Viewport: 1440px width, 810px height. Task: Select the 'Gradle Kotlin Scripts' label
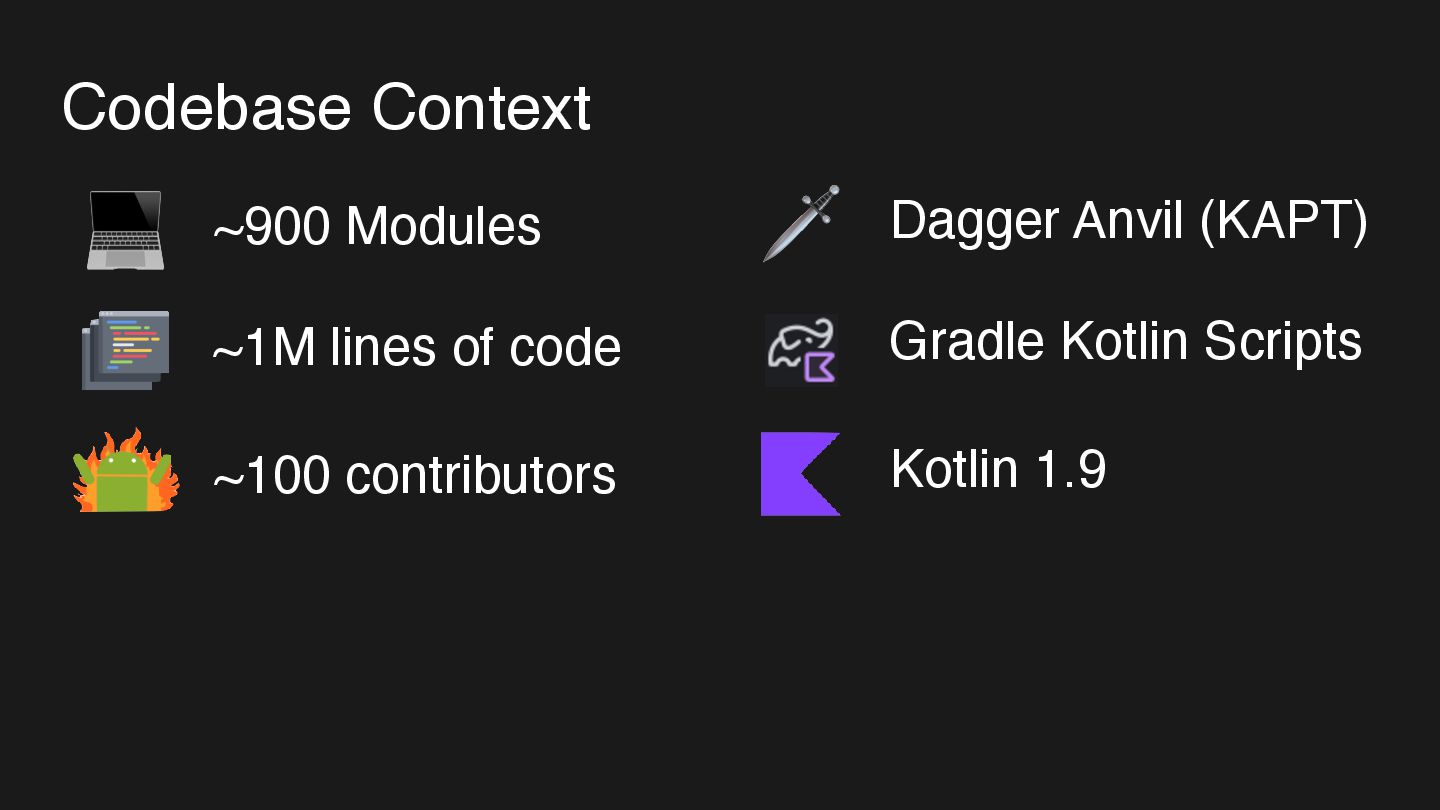(x=1125, y=342)
